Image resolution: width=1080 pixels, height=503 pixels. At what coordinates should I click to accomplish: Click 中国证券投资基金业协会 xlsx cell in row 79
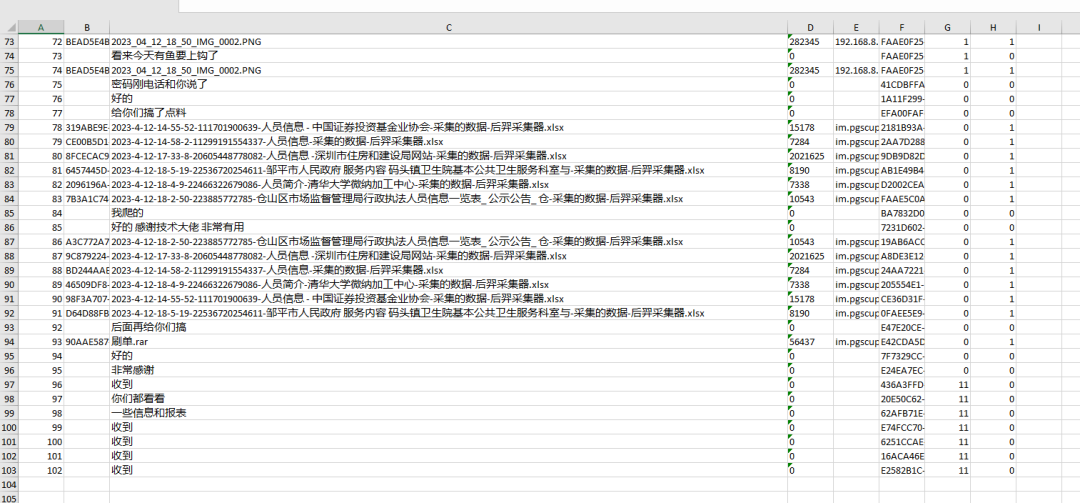point(448,127)
